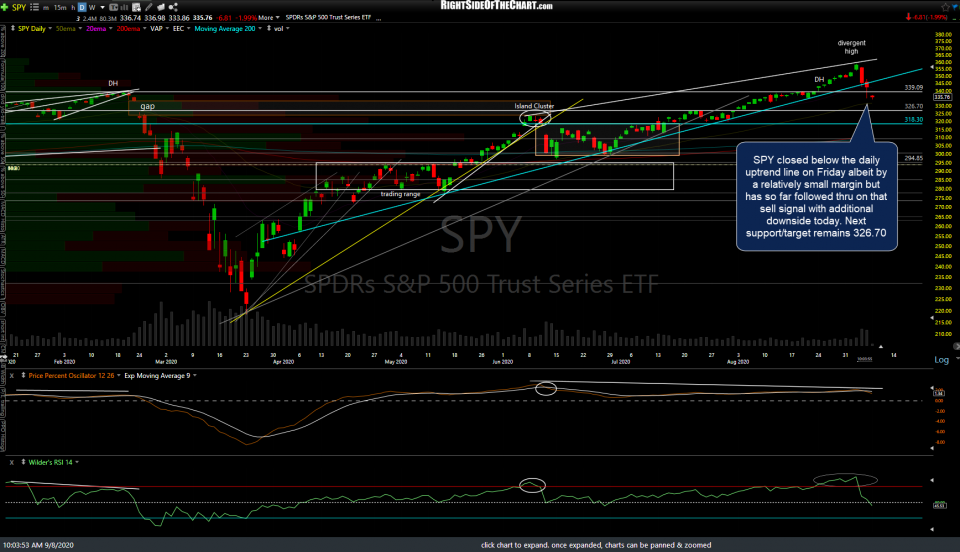
Task: Click the 'Island Cluster' annotation label
Action: pyautogui.click(x=534, y=106)
